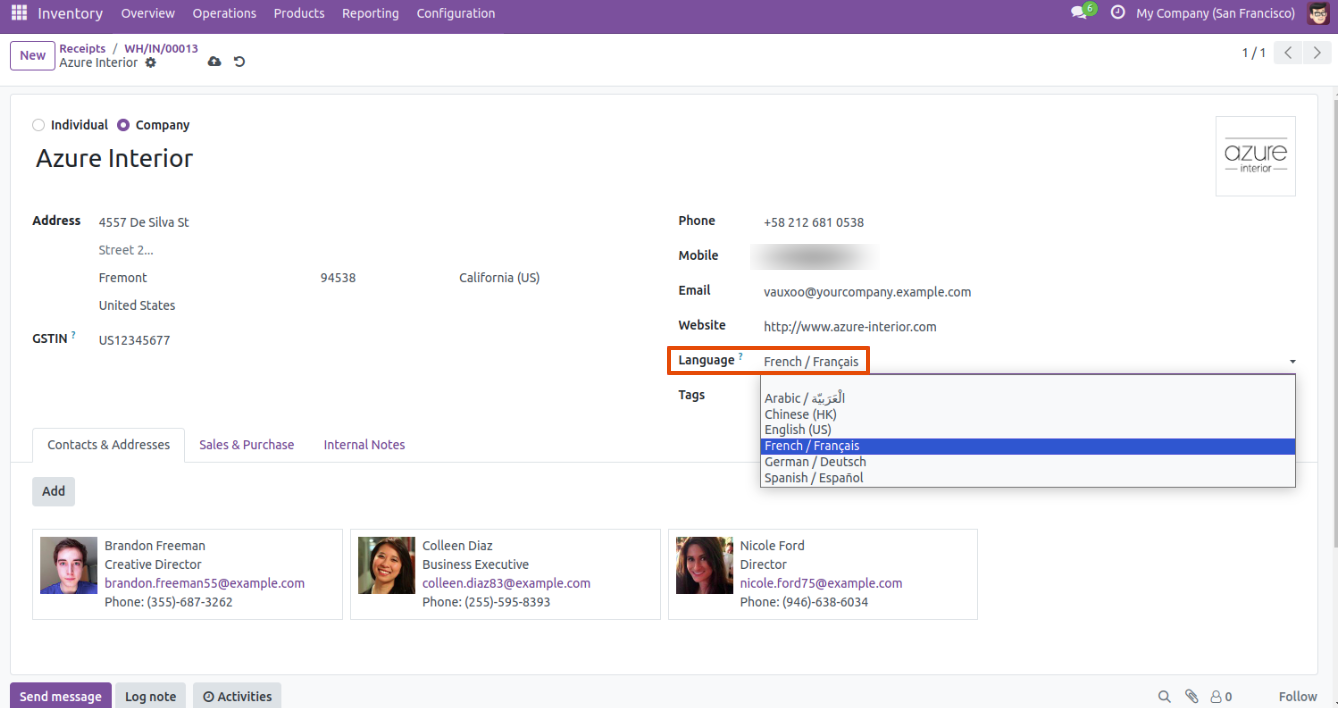This screenshot has height=708, width=1338.
Task: Click Colleen Diaz's email address
Action: (506, 583)
